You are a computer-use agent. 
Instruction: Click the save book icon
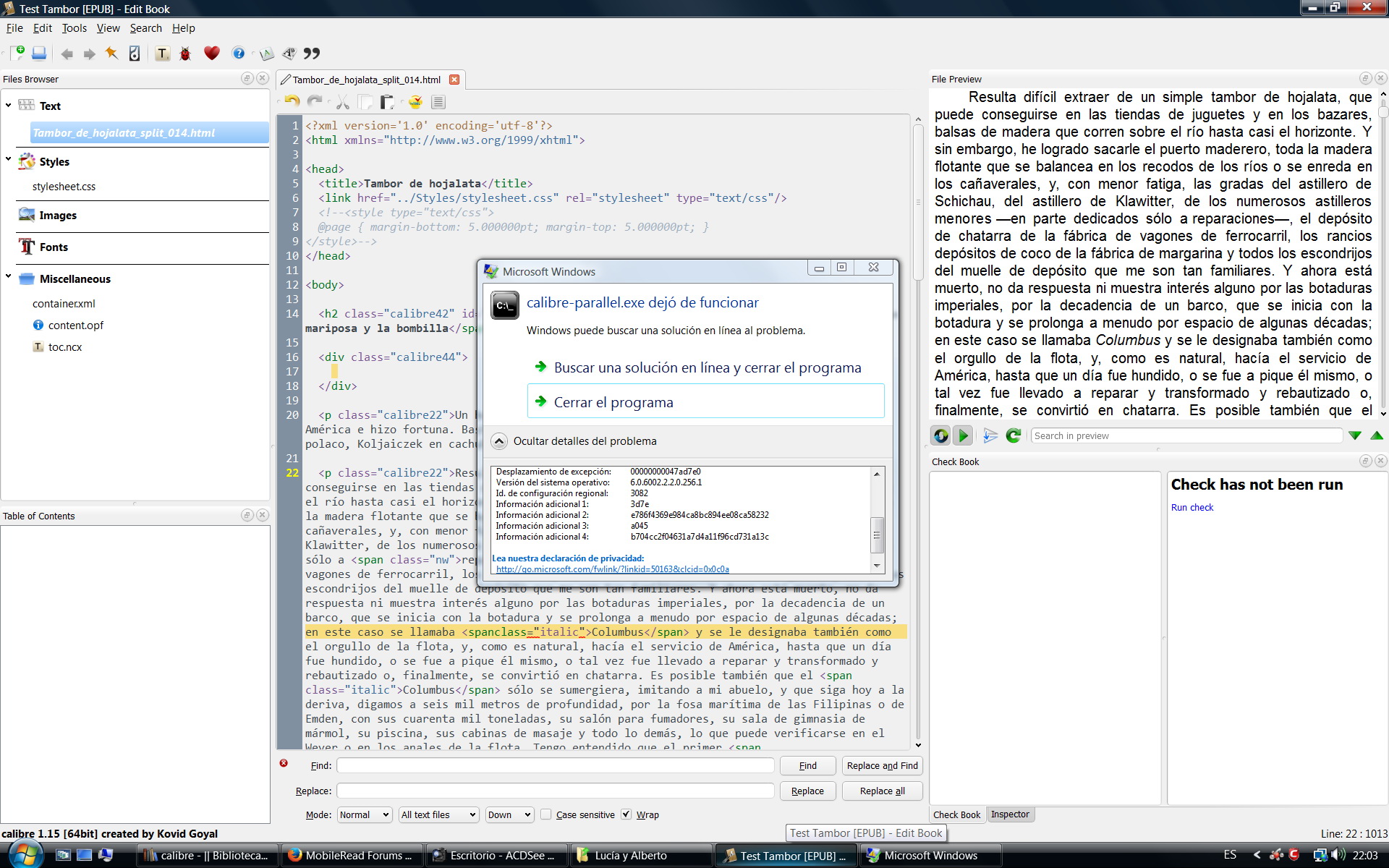pyautogui.click(x=39, y=53)
